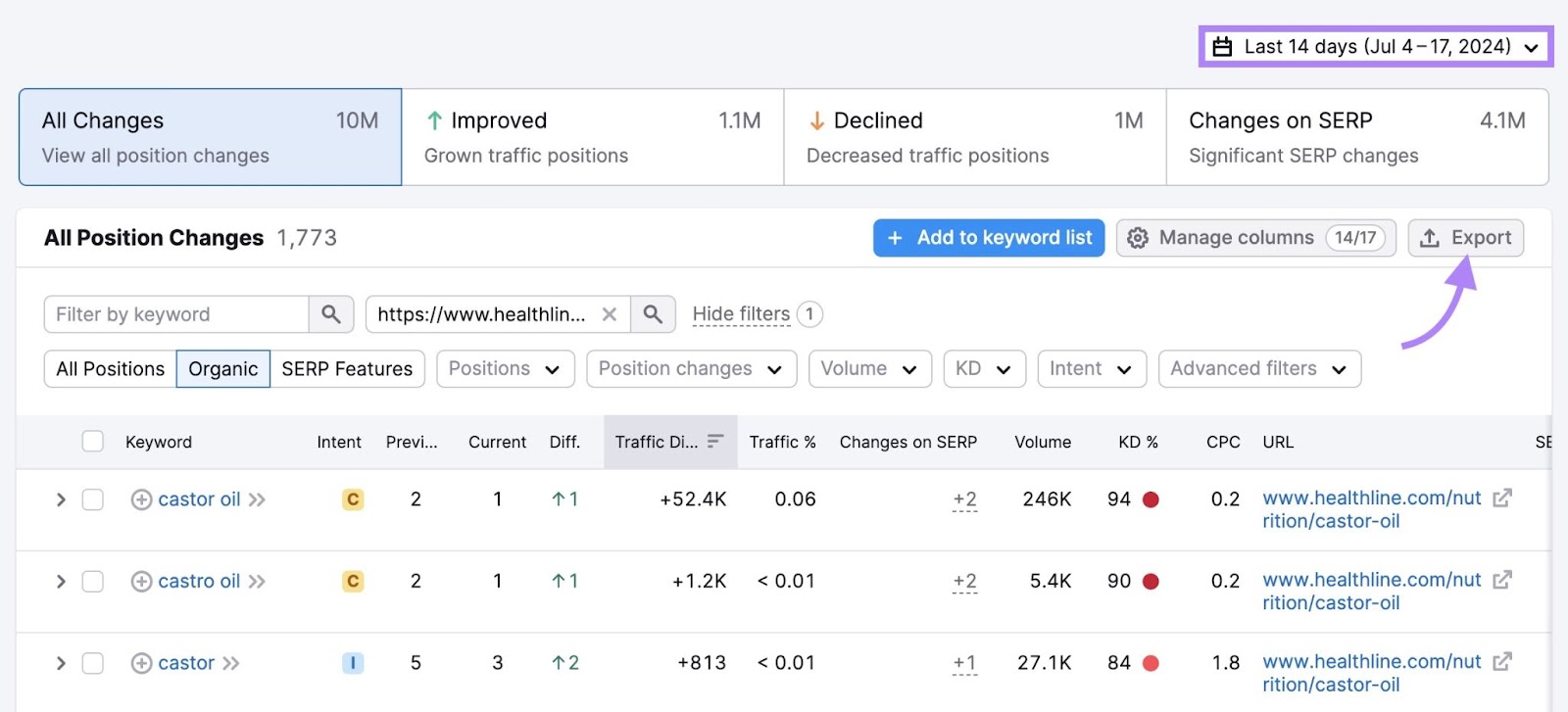The width and height of the screenshot is (1568, 712).
Task: Check the select-all checkbox in table header
Action: pos(93,442)
